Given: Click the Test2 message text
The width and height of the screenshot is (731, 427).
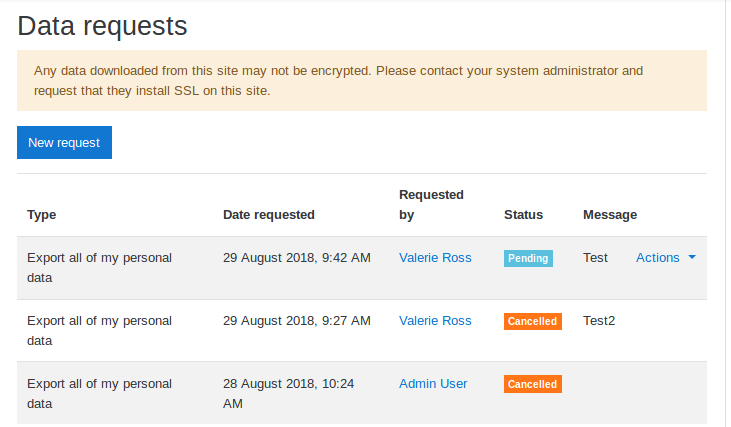Looking at the screenshot, I should 599,321.
